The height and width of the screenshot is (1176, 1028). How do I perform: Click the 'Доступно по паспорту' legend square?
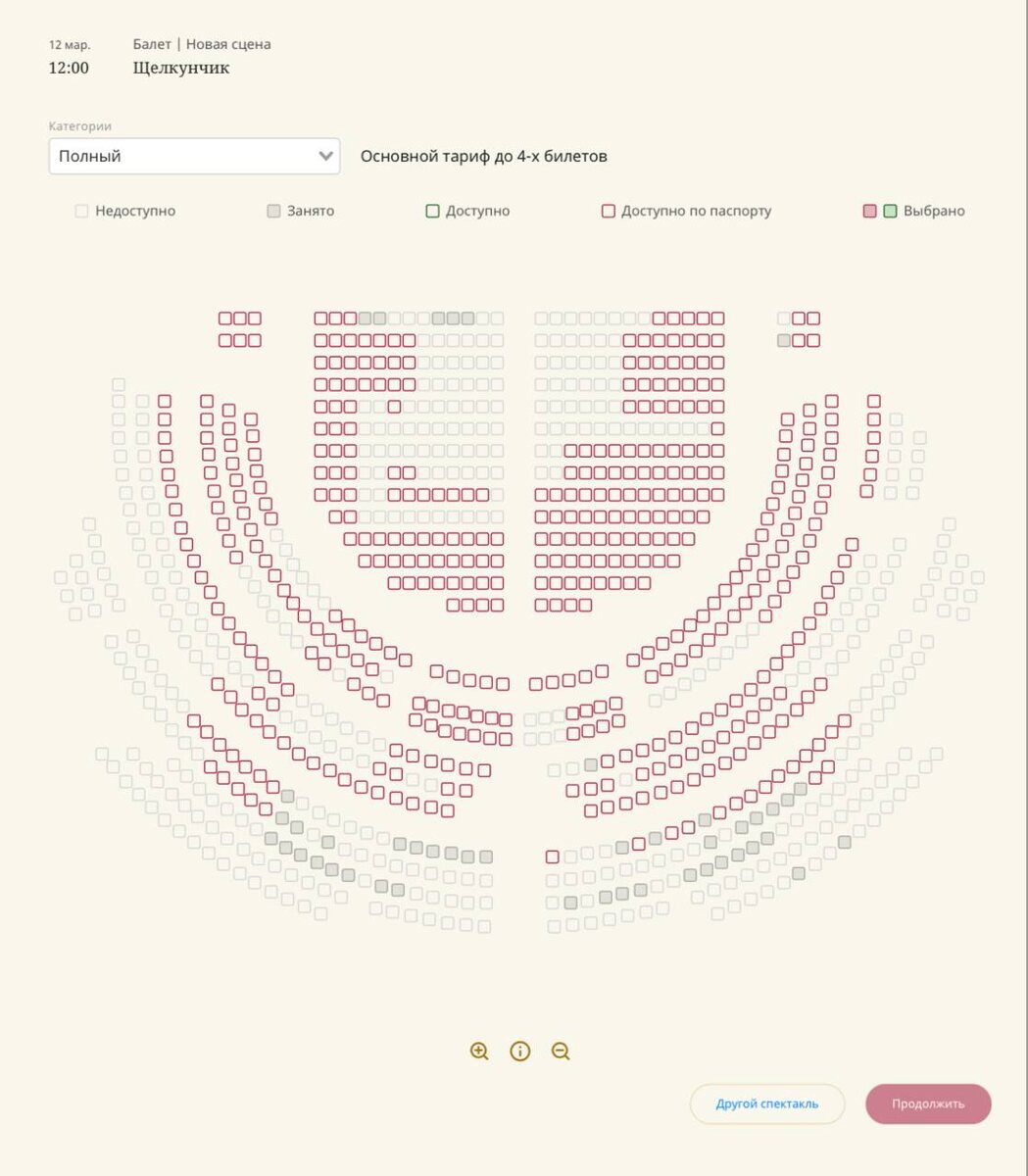pyautogui.click(x=609, y=211)
